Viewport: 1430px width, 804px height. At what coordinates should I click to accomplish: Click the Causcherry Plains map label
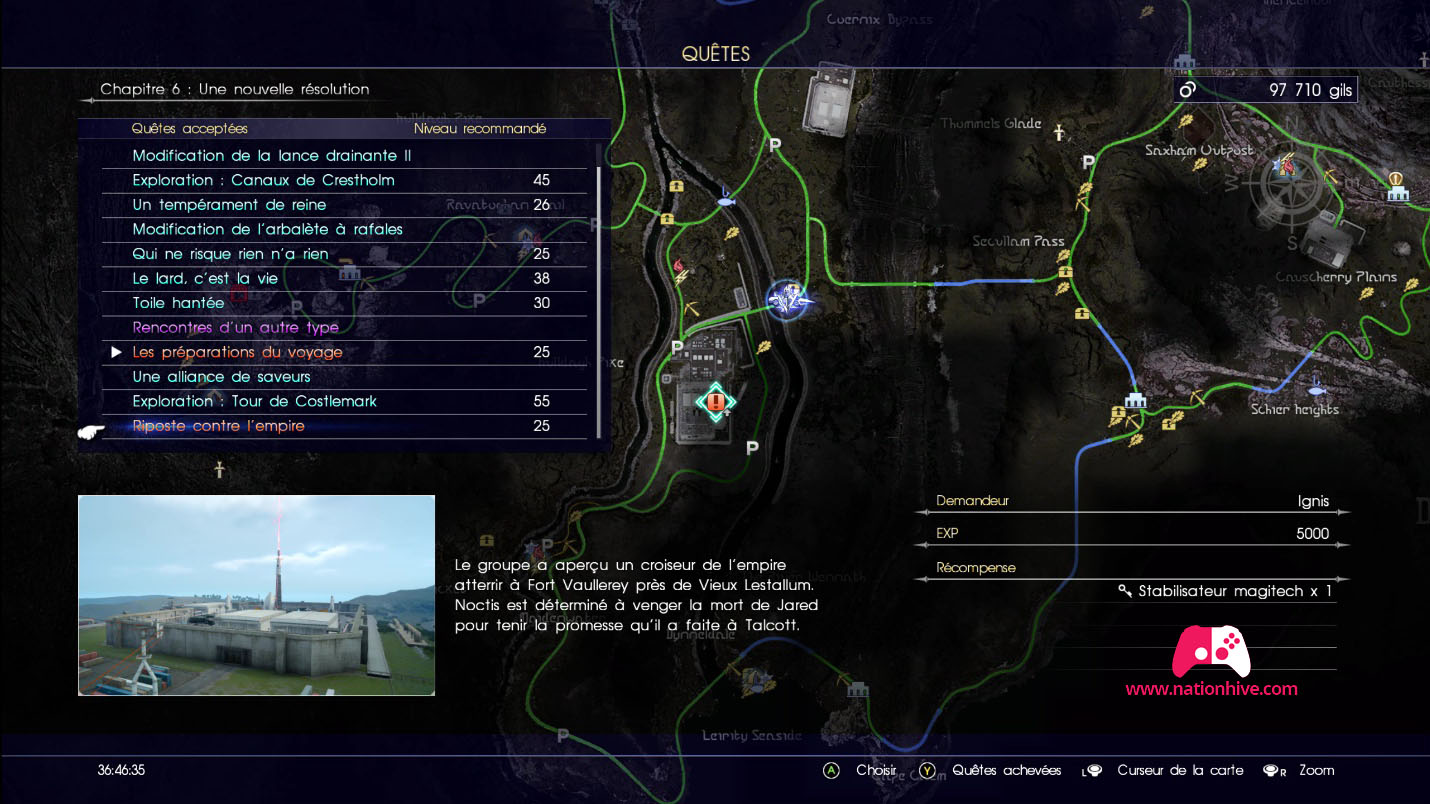point(1336,277)
